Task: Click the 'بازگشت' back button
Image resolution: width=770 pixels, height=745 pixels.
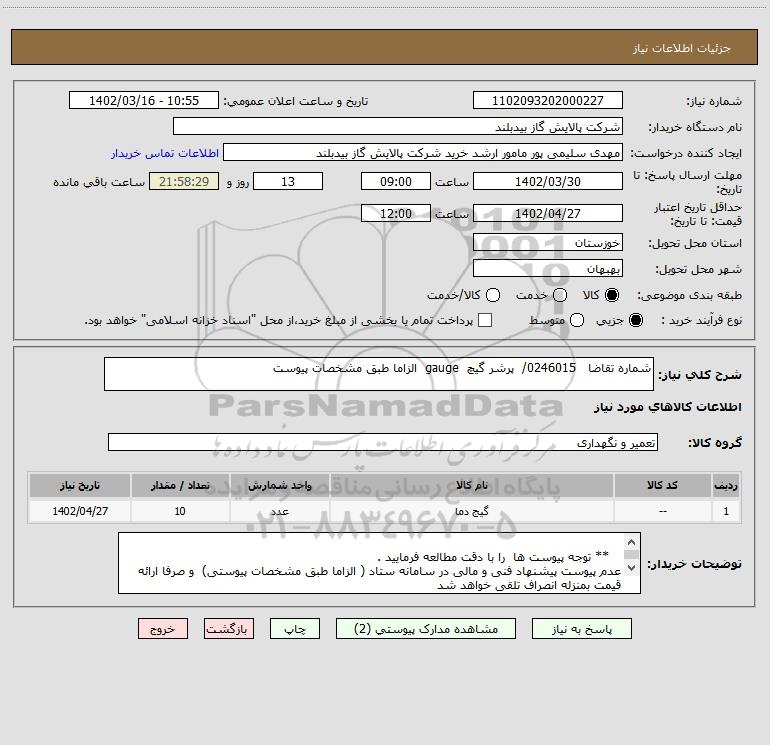Action: (229, 629)
